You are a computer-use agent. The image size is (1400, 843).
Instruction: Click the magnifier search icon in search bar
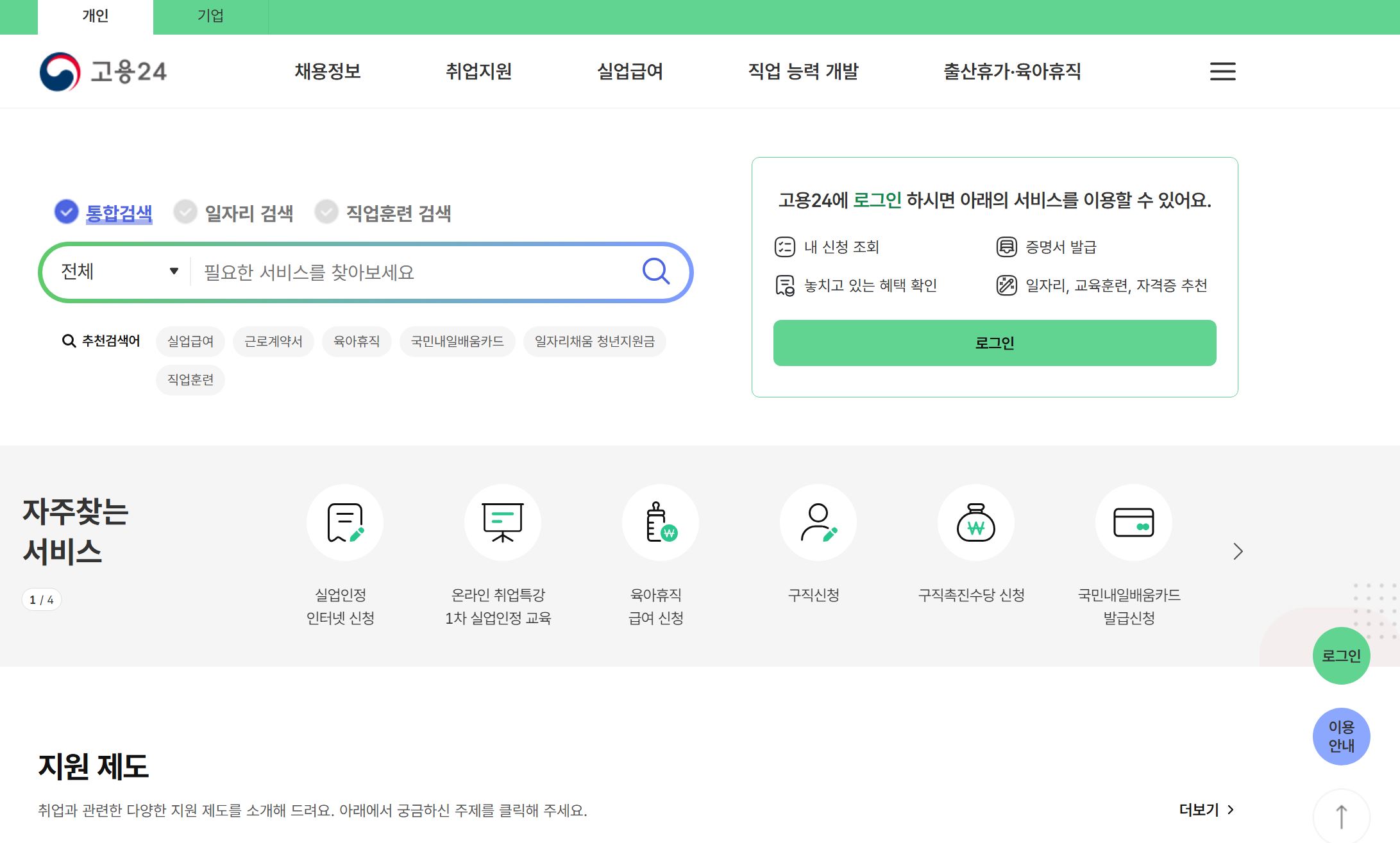pos(655,271)
